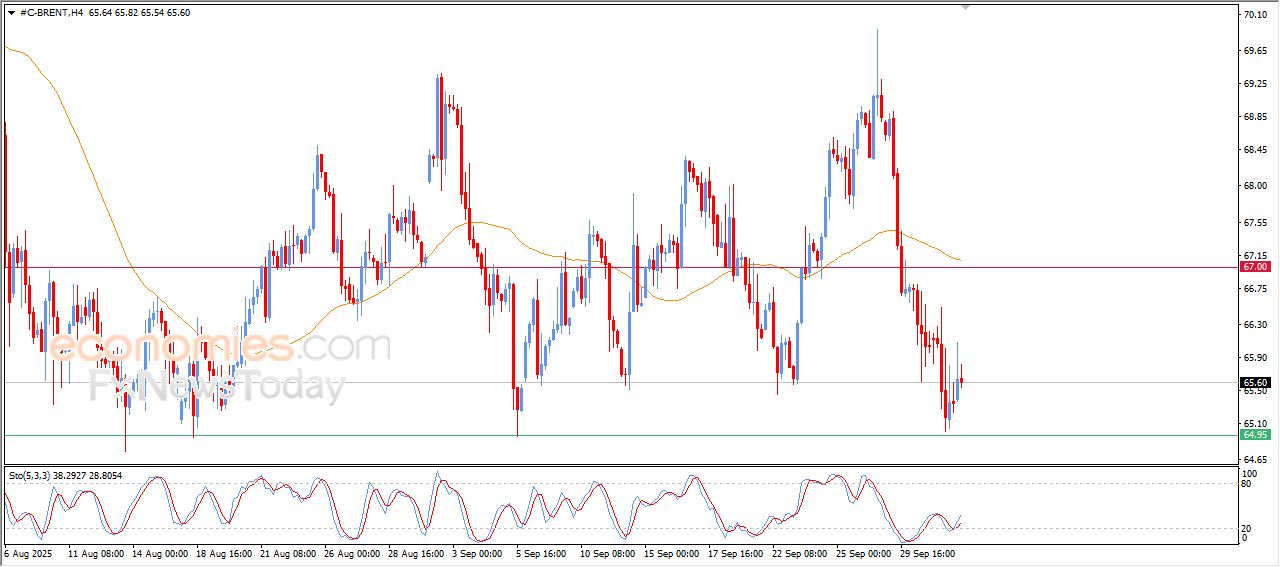
Task: Click the gray chart shift triangle marker
Action: tap(965, 7)
